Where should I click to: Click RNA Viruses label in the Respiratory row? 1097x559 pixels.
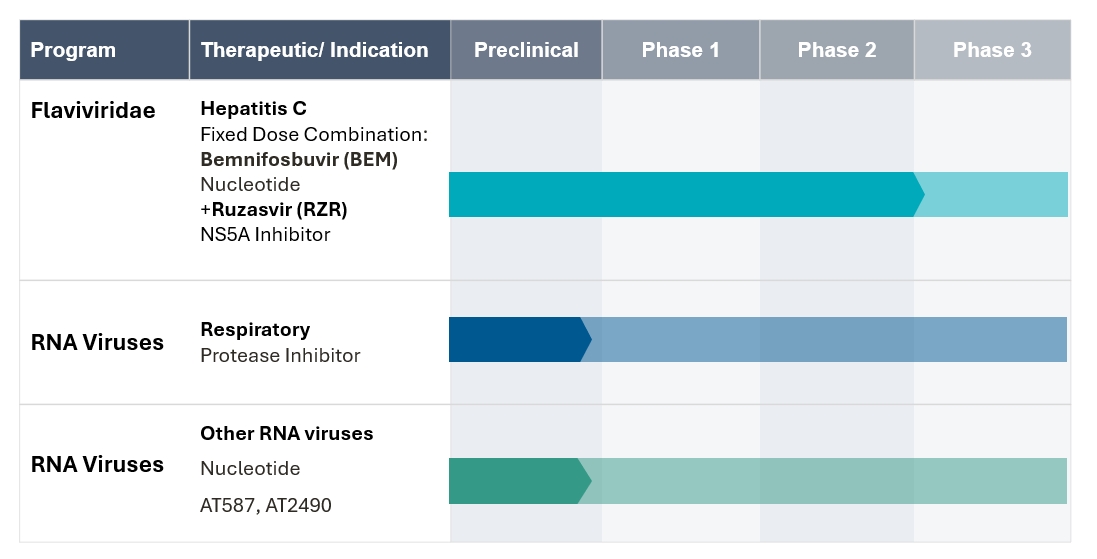[x=97, y=342]
